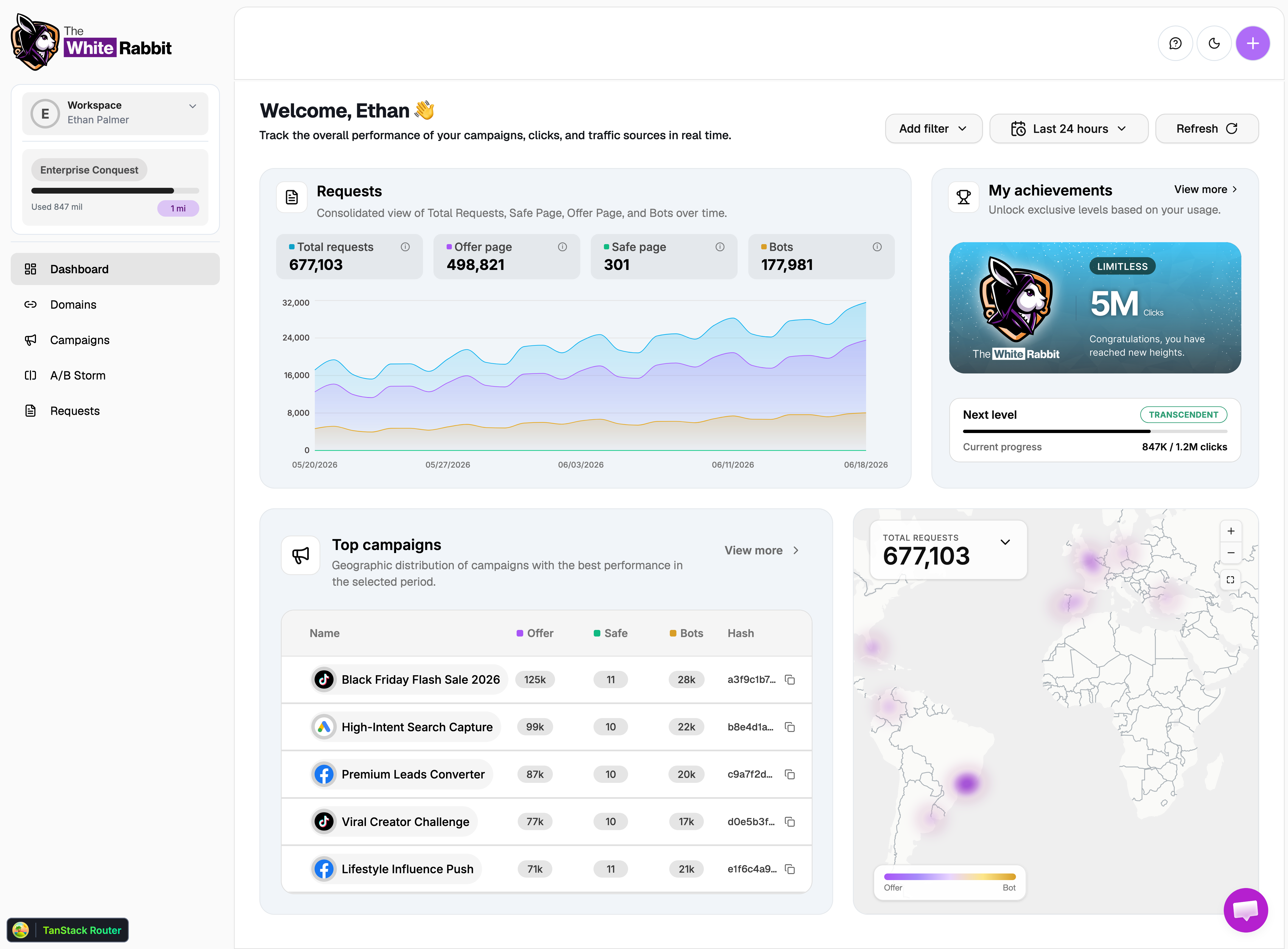Open the Add filter dropdown
Image resolution: width=1288 pixels, height=949 pixels.
933,129
